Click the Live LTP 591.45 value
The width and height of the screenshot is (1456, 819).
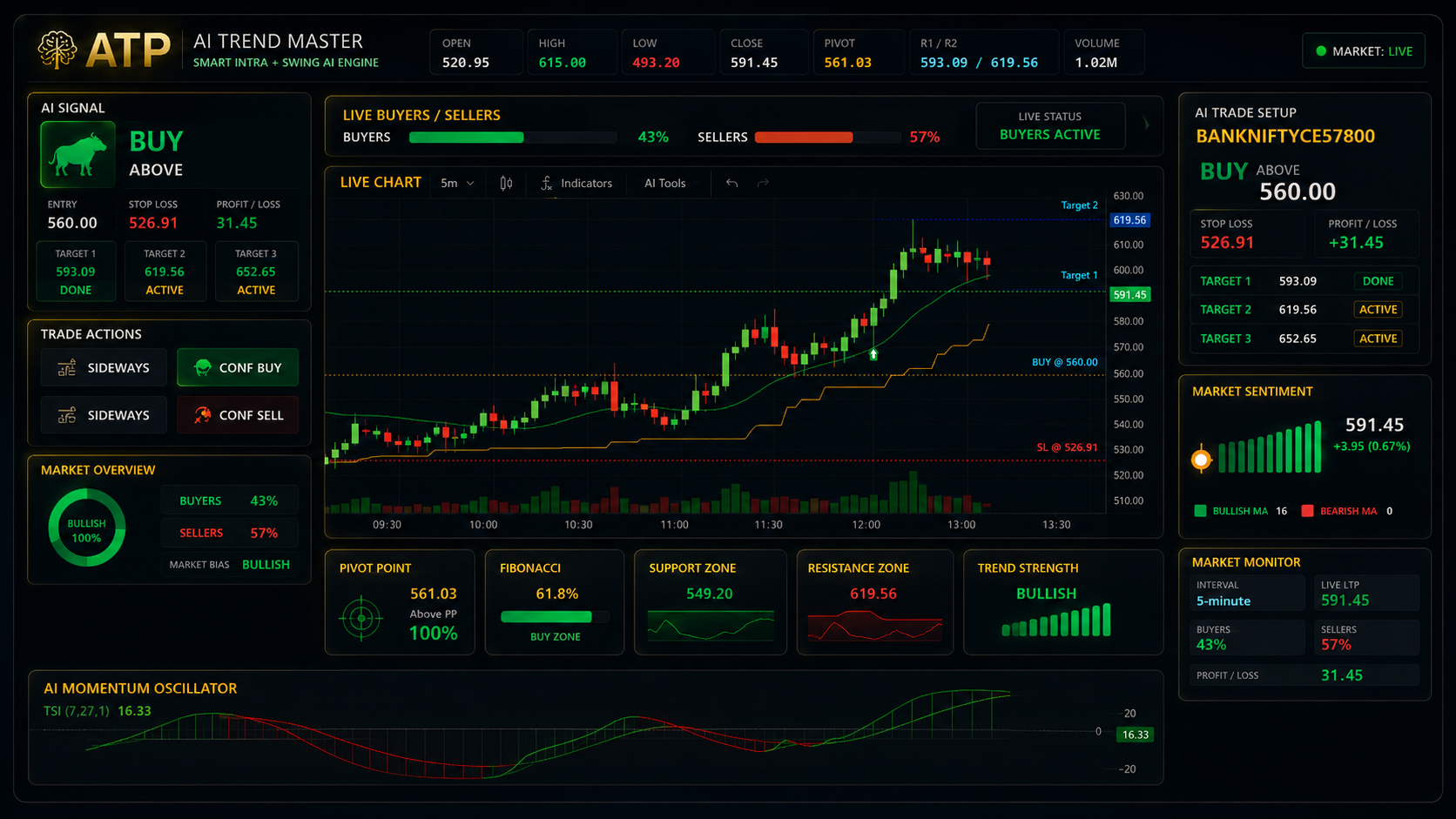(1345, 601)
